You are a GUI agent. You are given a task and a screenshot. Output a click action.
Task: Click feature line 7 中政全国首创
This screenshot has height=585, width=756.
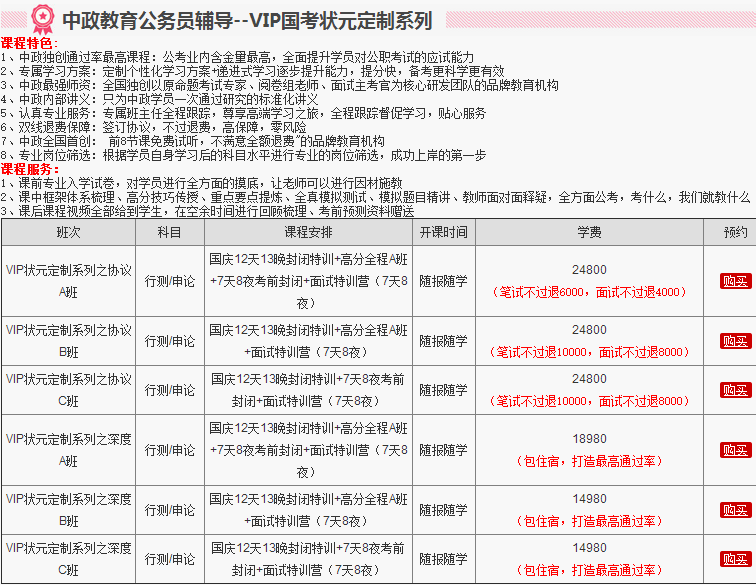tap(192, 142)
